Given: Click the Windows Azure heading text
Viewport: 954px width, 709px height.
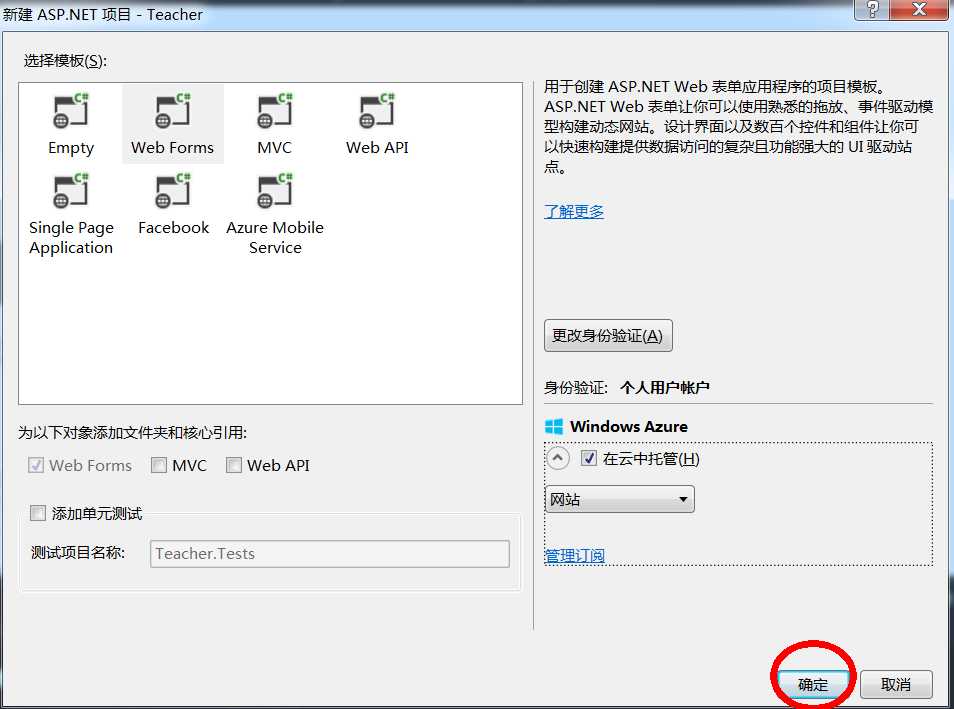Looking at the screenshot, I should 628,426.
